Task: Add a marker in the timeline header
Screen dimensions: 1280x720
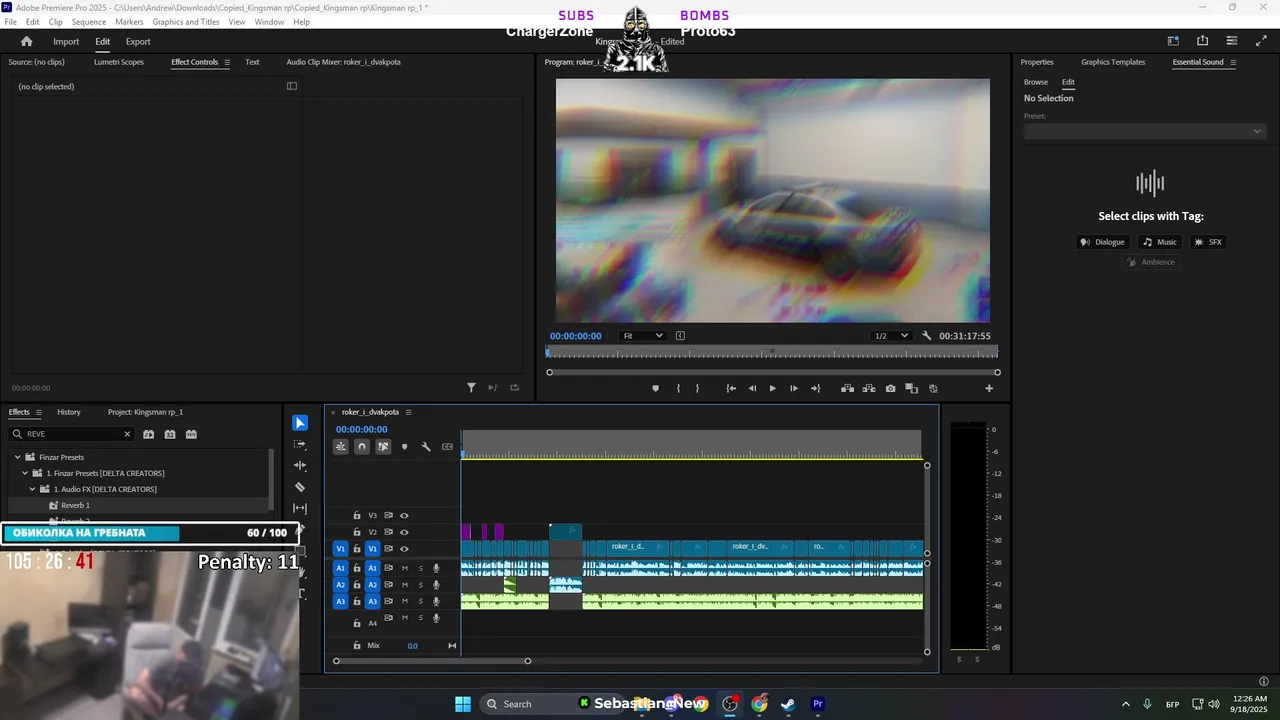Action: 404,447
